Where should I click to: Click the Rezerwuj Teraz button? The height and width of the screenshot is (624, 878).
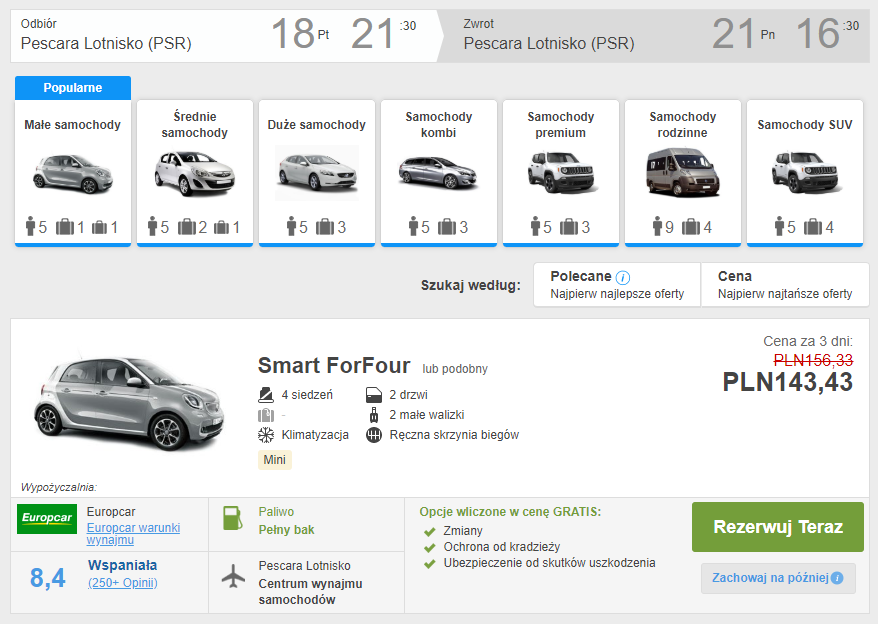(778, 527)
